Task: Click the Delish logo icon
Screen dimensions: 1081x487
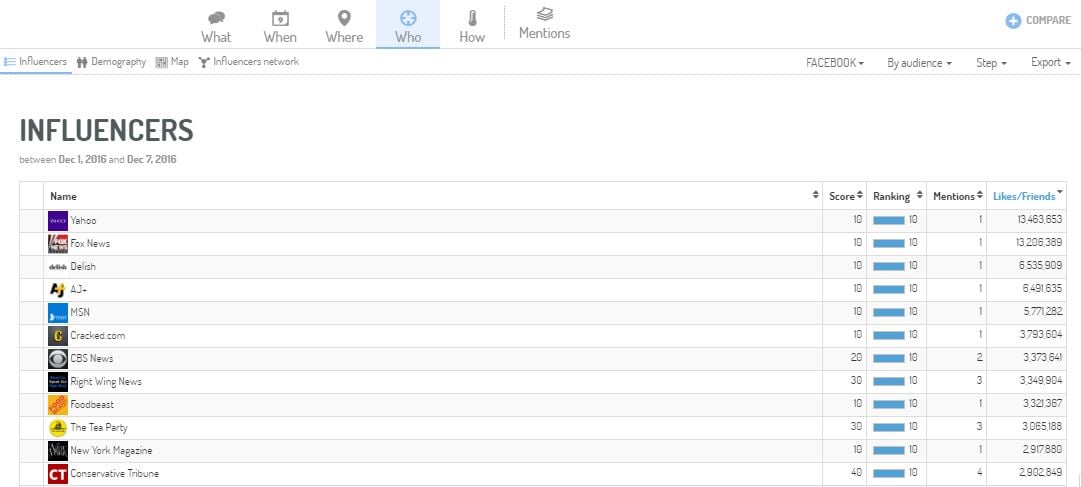Action: click(58, 267)
